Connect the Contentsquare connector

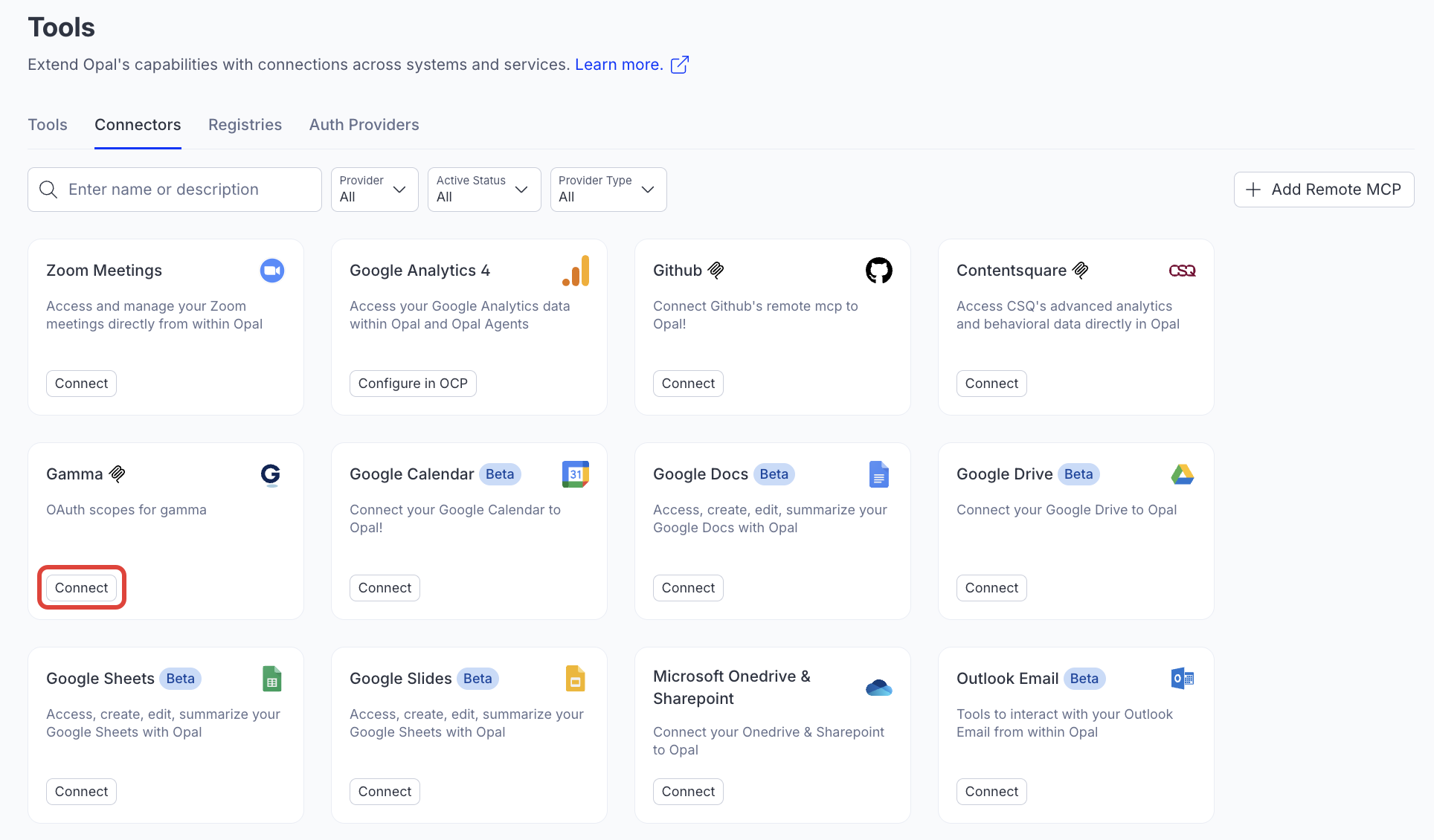click(991, 384)
